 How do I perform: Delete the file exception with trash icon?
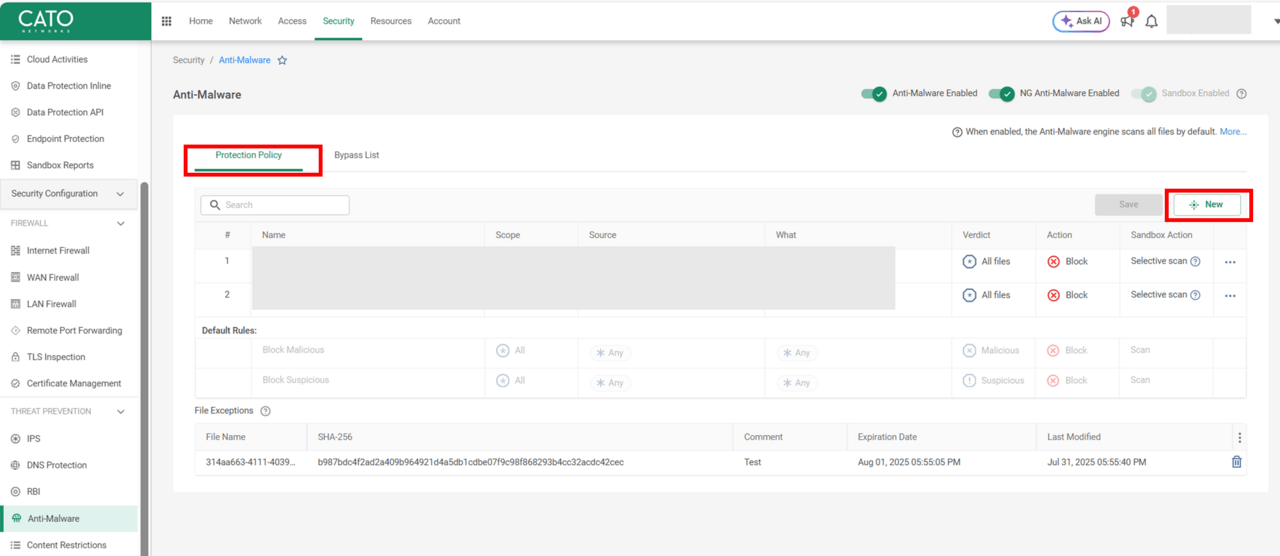[x=1237, y=462]
